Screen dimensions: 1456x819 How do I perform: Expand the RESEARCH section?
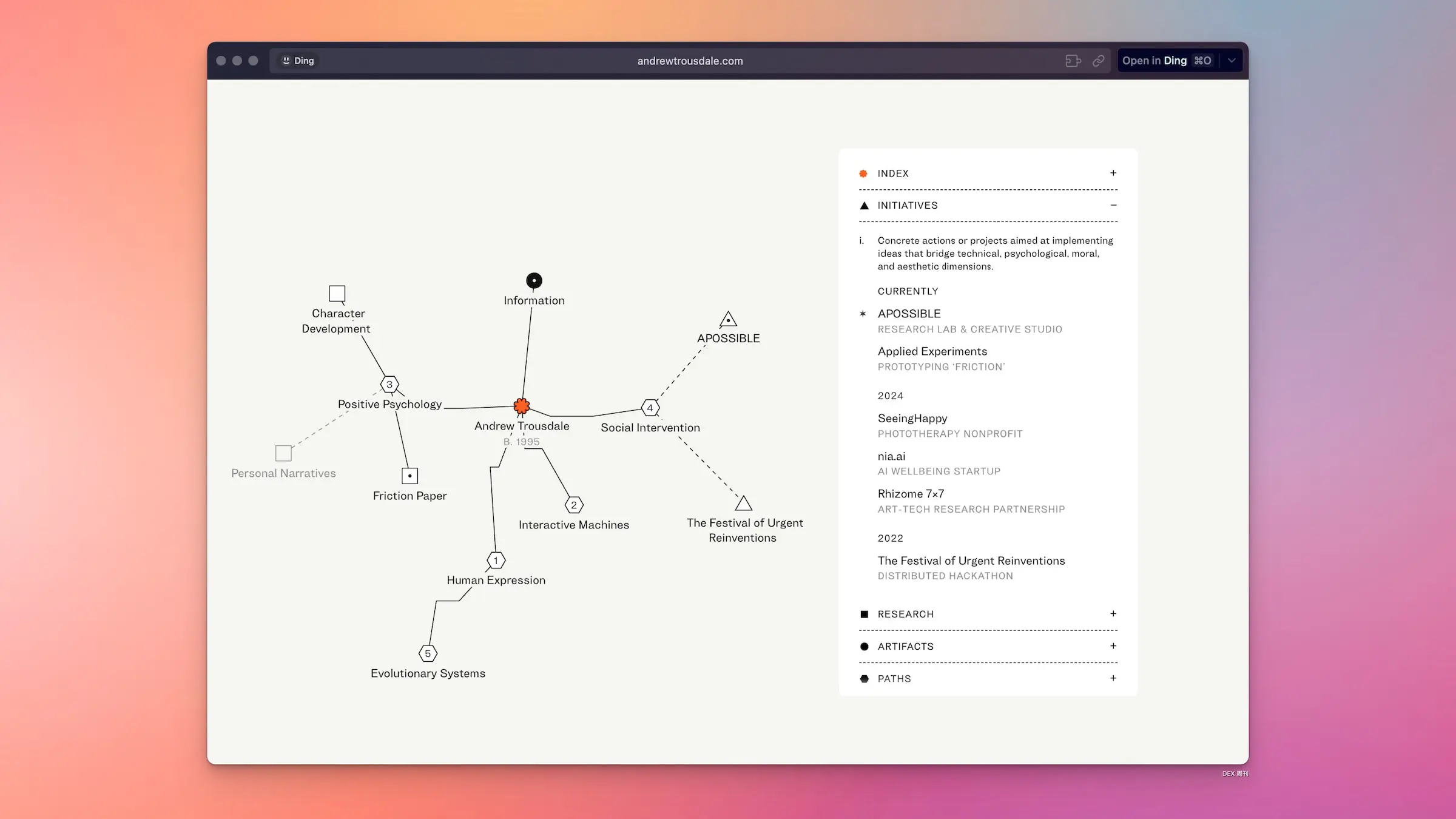(x=1112, y=613)
